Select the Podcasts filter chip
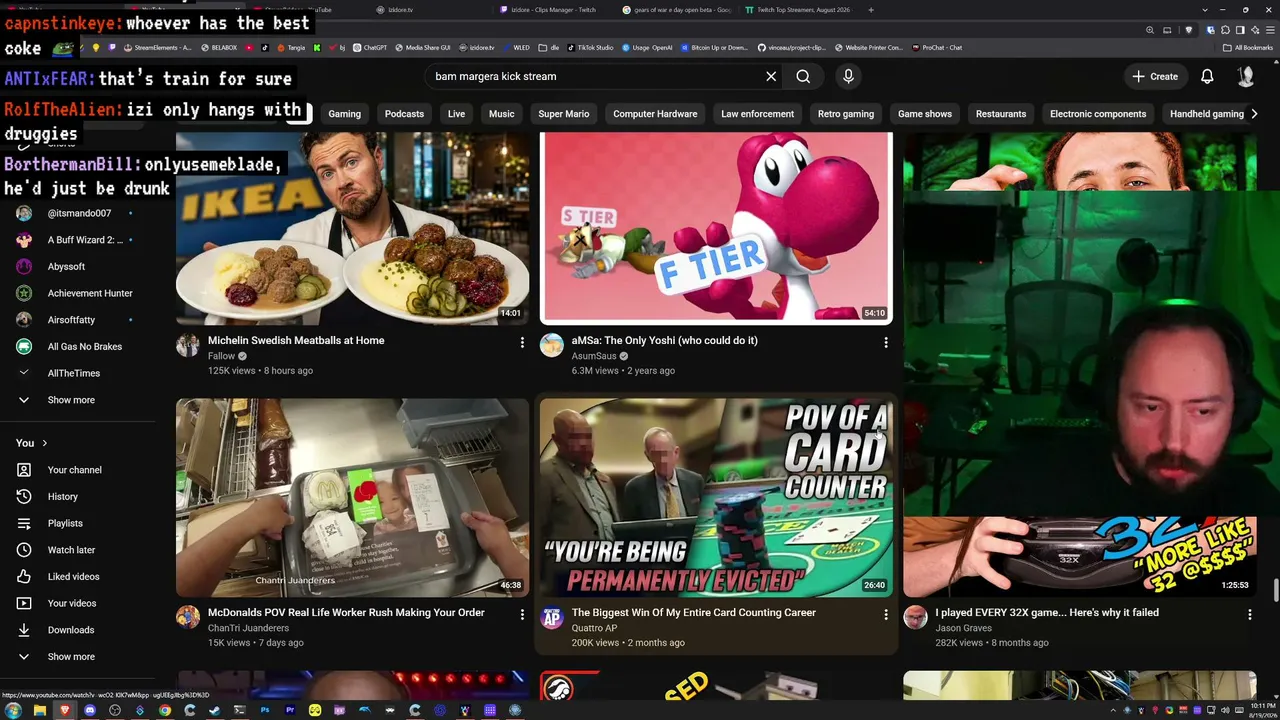Screen dimensions: 1280x720 click(404, 114)
